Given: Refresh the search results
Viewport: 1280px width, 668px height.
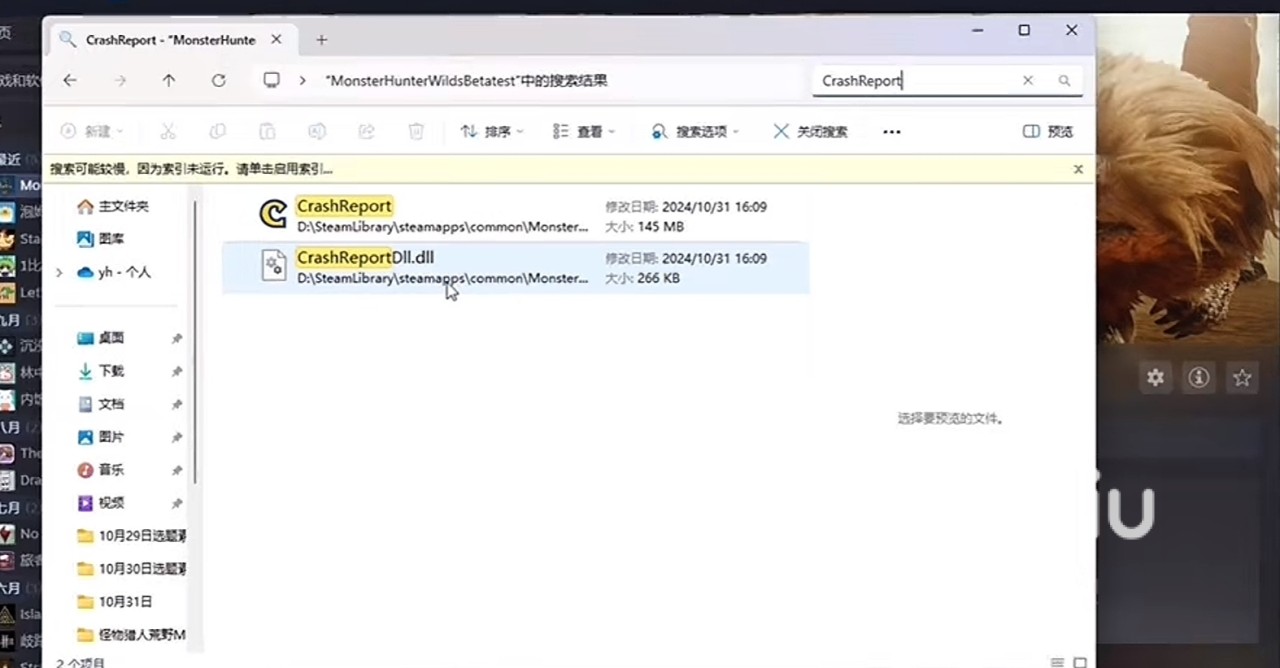Looking at the screenshot, I should (218, 81).
